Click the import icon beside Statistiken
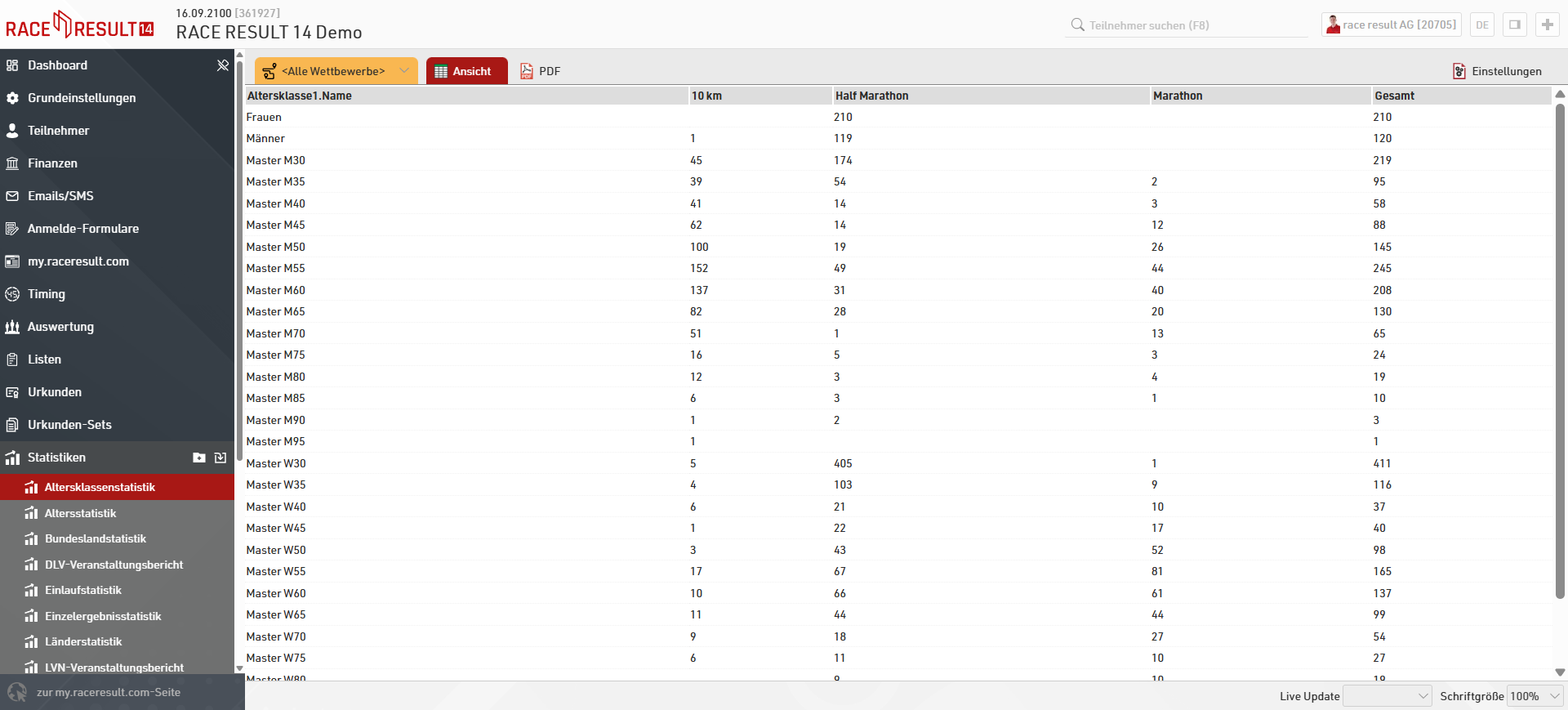Screen dimensions: 1568x710 tap(220, 458)
